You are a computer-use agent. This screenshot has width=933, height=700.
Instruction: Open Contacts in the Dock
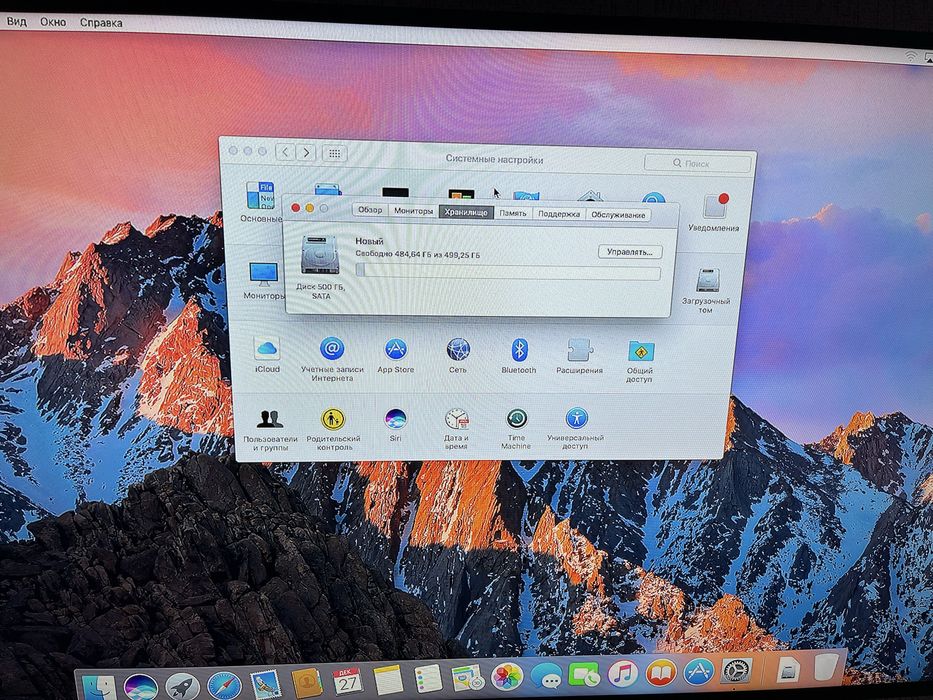pos(307,683)
